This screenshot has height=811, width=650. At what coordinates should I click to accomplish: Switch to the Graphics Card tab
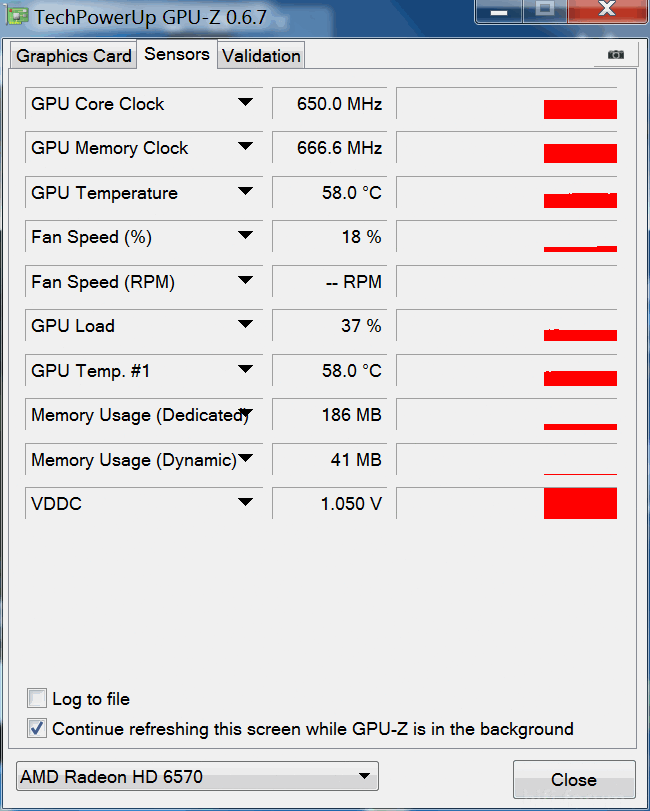pos(74,56)
